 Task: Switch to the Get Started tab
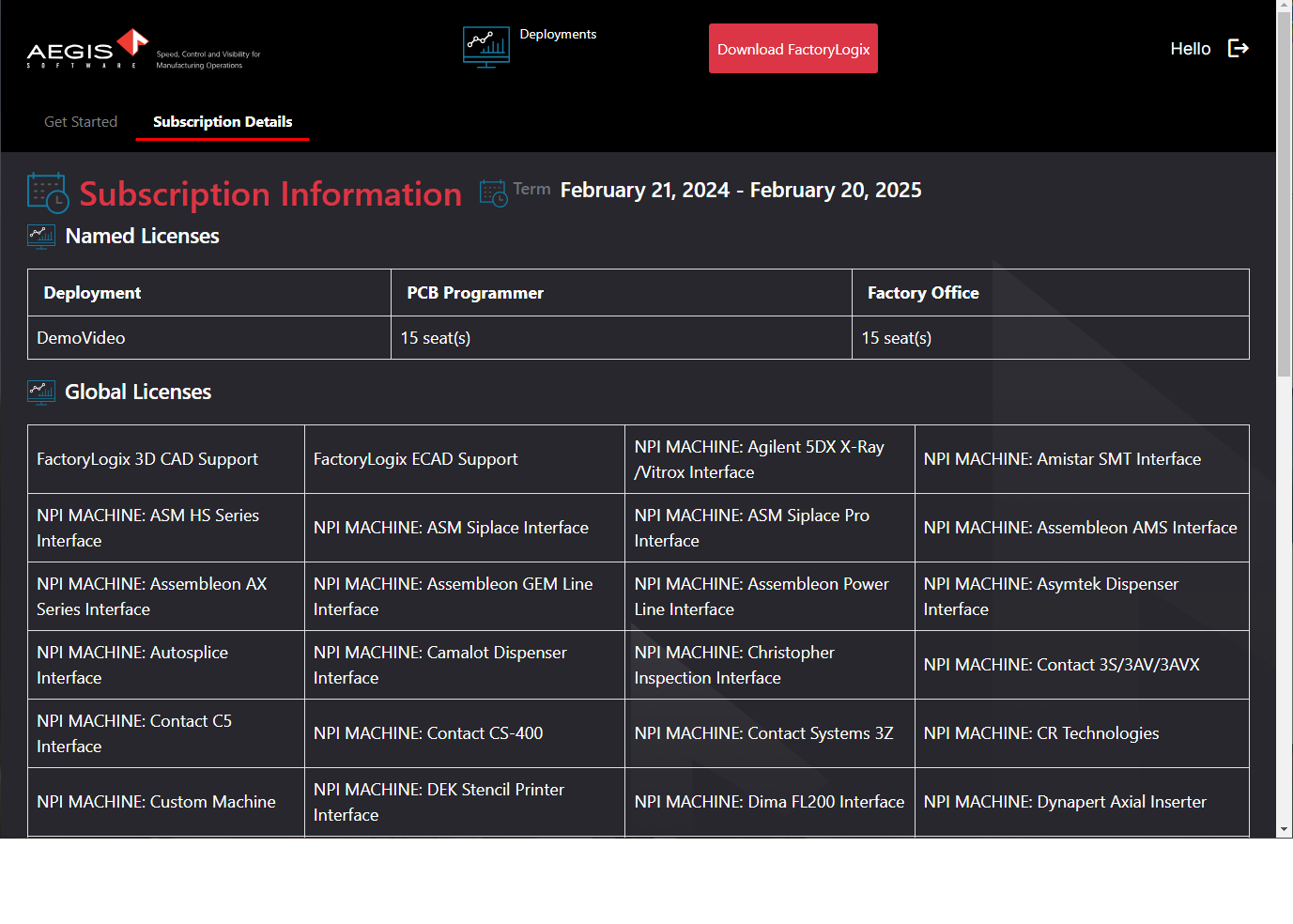[x=80, y=121]
